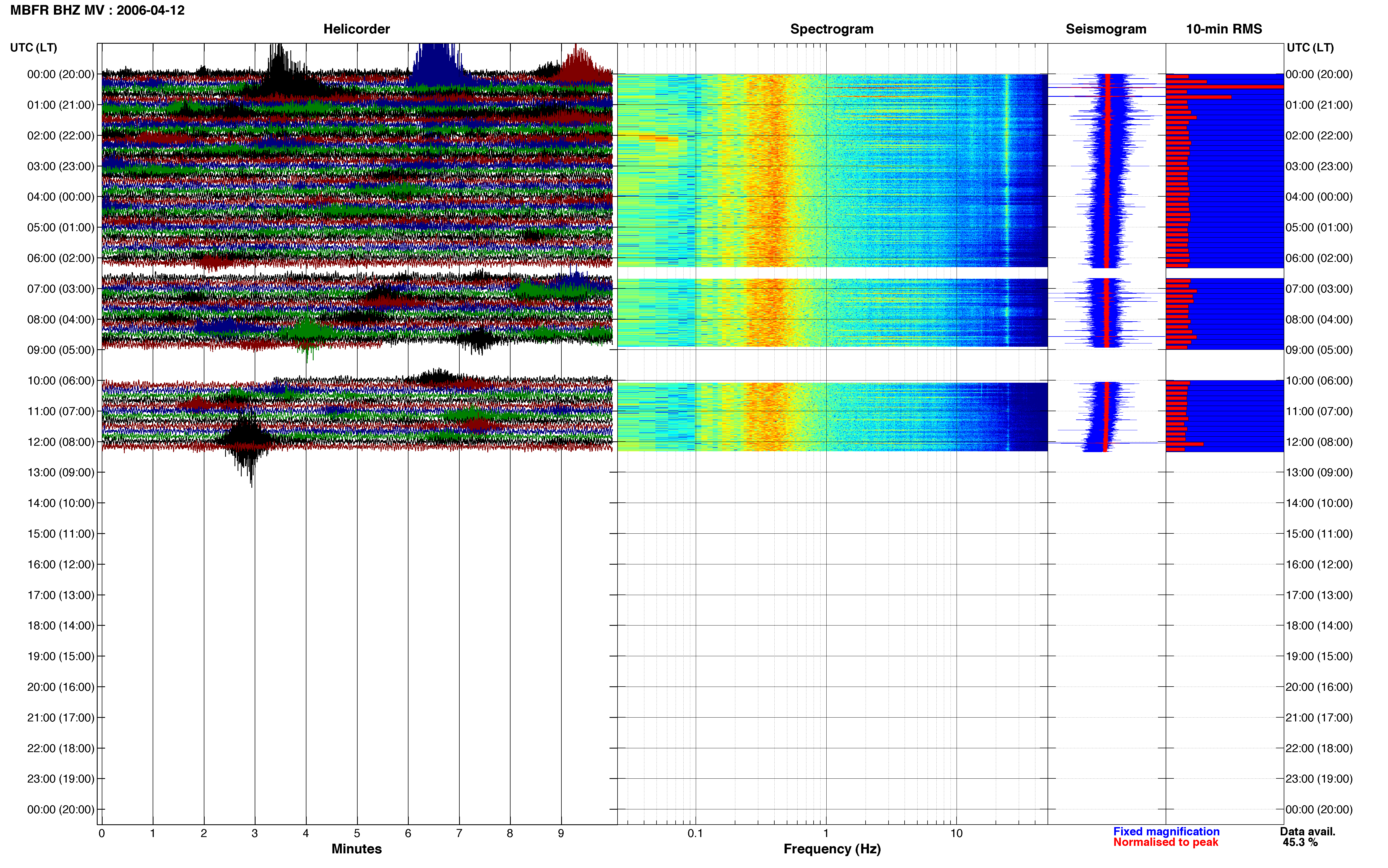
Task: Select the 'Seismogram' panel heading
Action: click(1106, 29)
